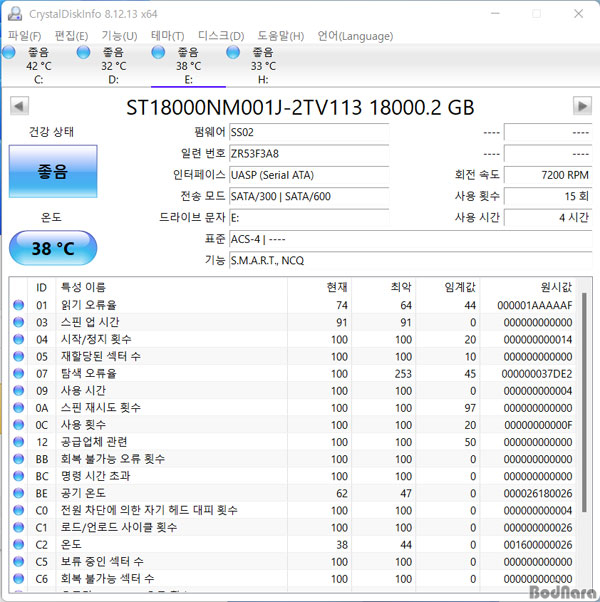
Task: Click the features field S.M.A.R.T., NCQ
Action: click(411, 261)
